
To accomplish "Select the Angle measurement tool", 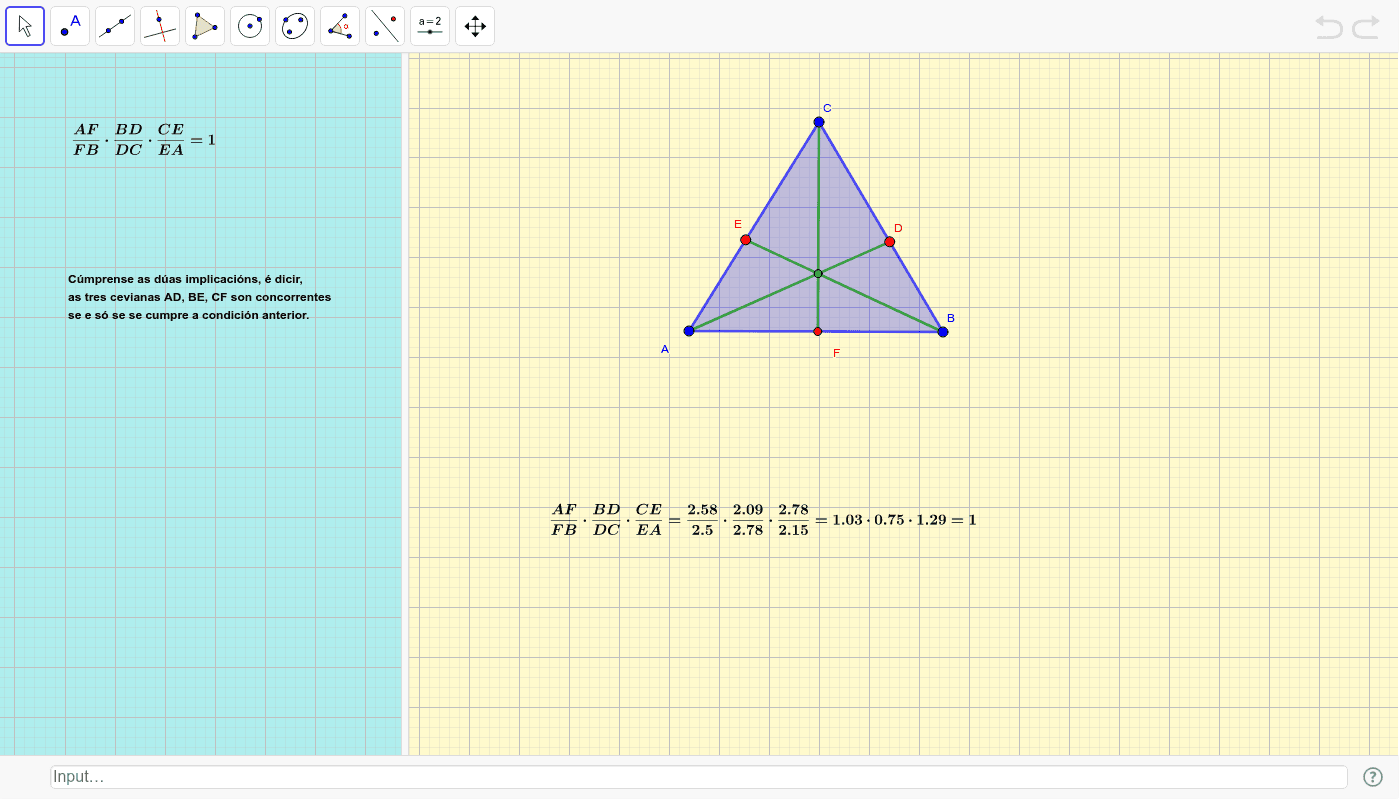I will click(x=340, y=26).
